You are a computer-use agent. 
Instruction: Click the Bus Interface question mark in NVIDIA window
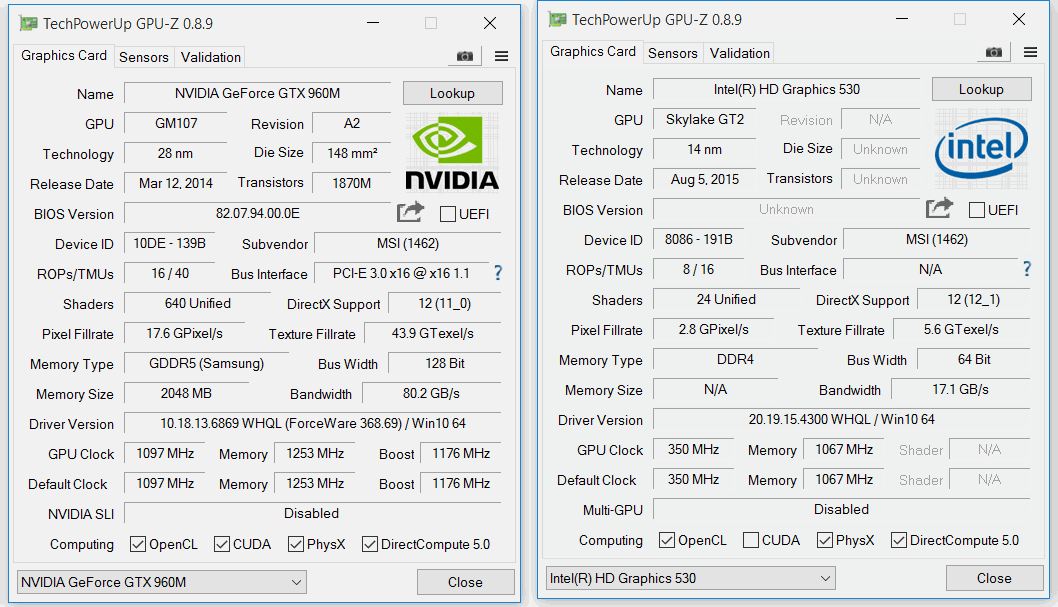498,272
